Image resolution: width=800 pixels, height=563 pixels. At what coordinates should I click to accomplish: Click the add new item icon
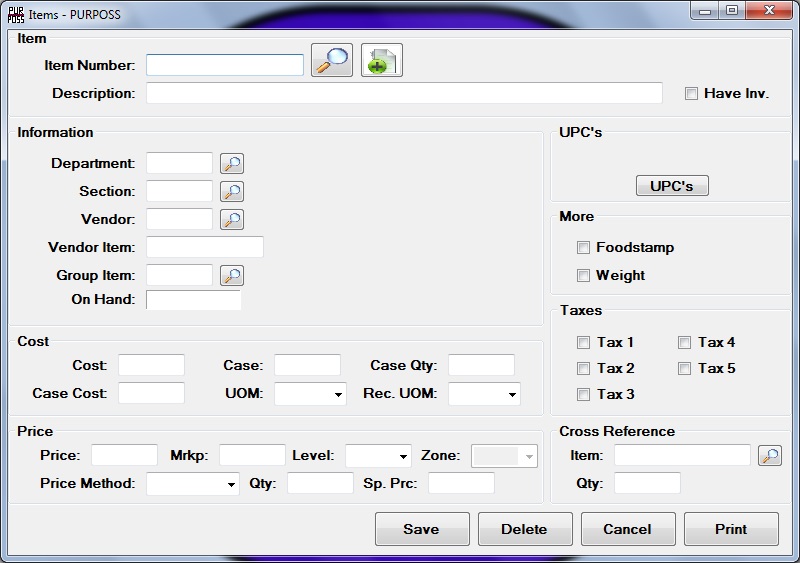pos(381,61)
